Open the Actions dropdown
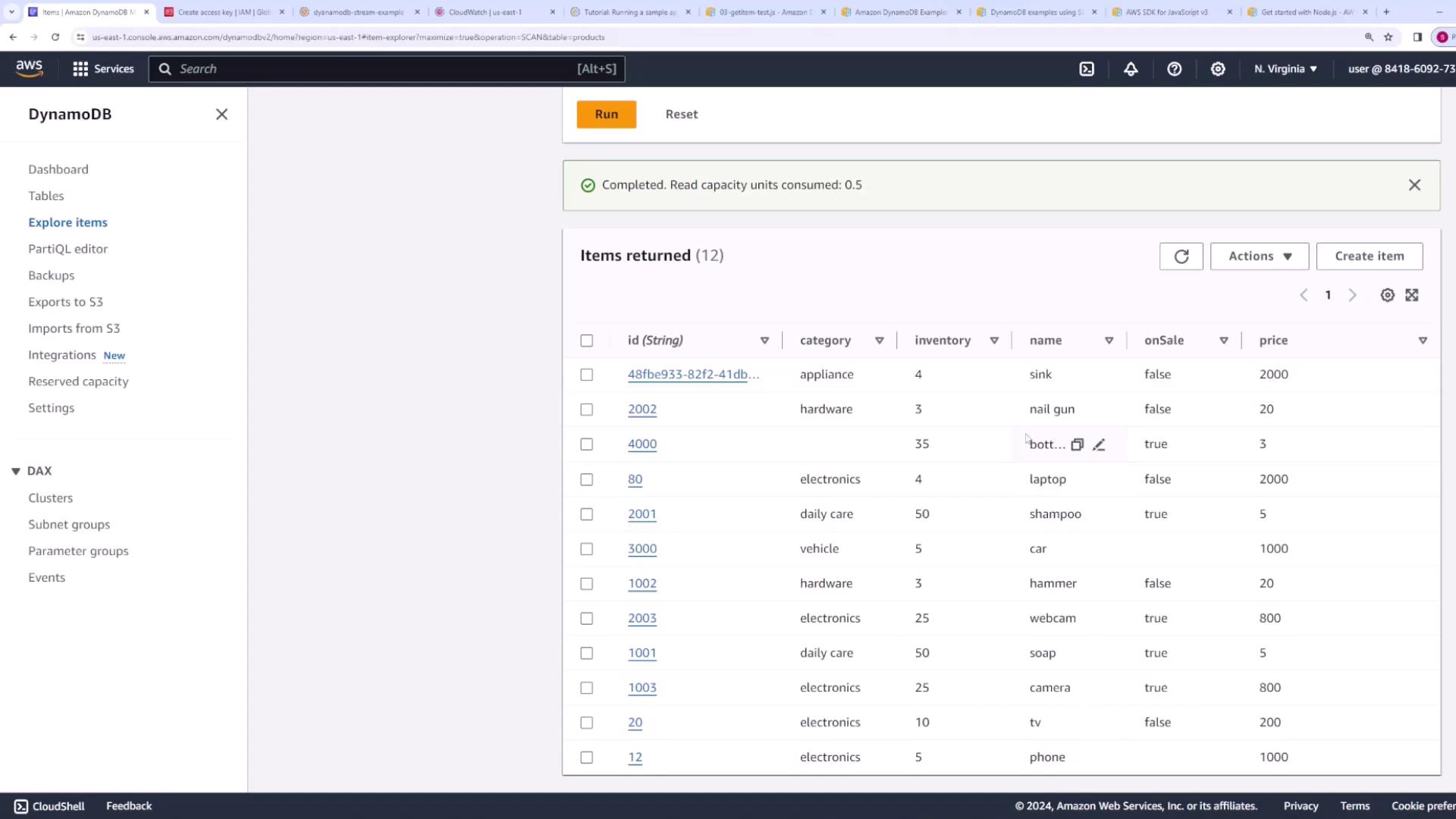This screenshot has height=819, width=1456. (1259, 256)
